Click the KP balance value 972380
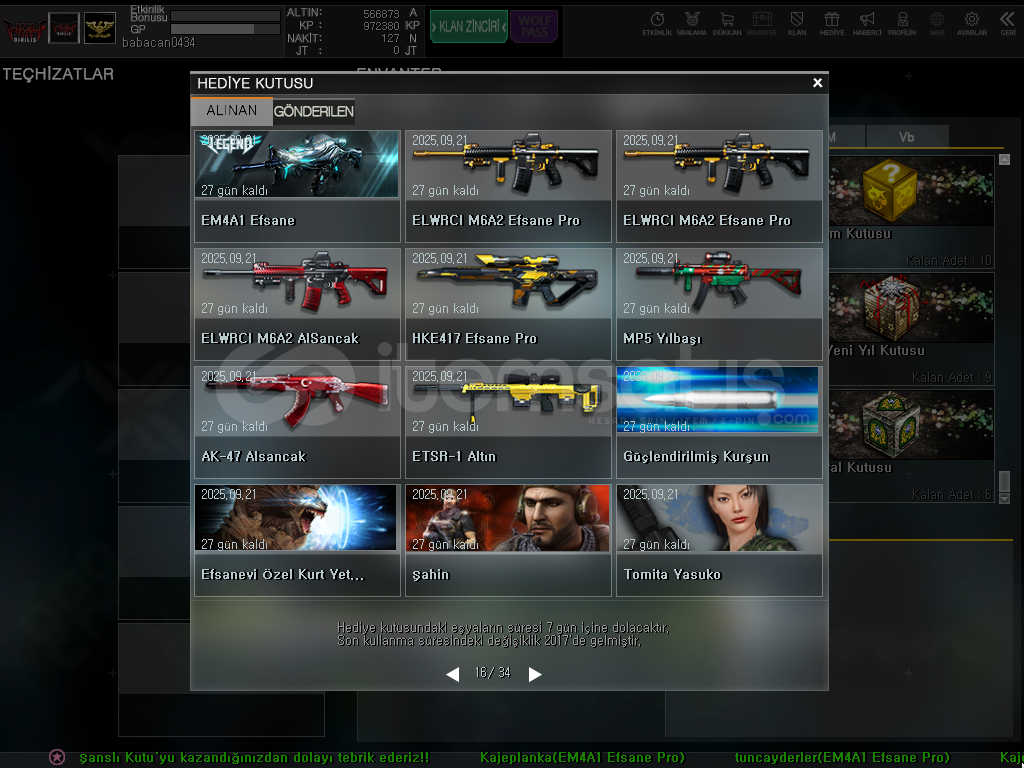The height and width of the screenshot is (768, 1024). point(381,26)
